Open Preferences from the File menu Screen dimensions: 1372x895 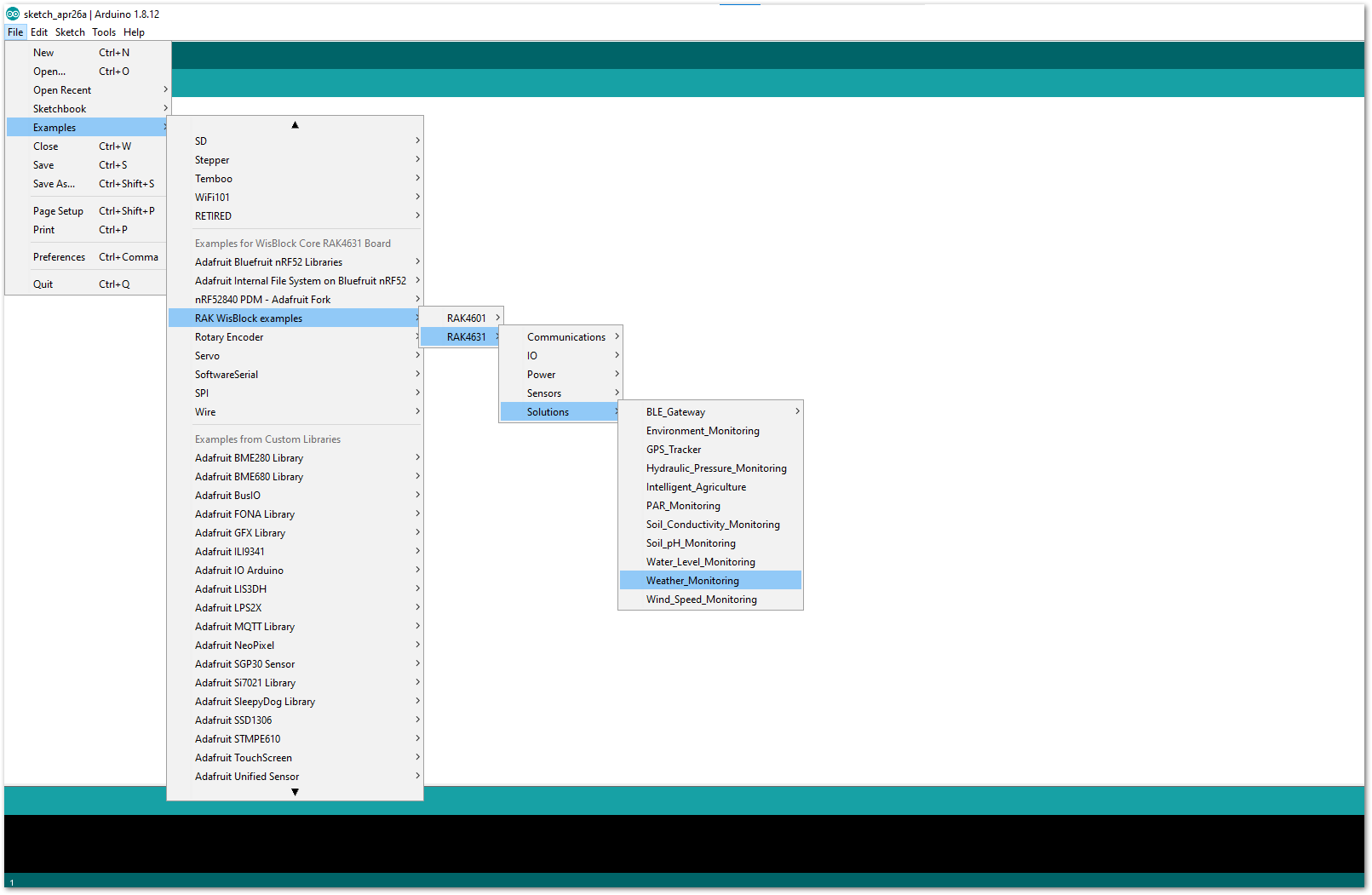88,257
